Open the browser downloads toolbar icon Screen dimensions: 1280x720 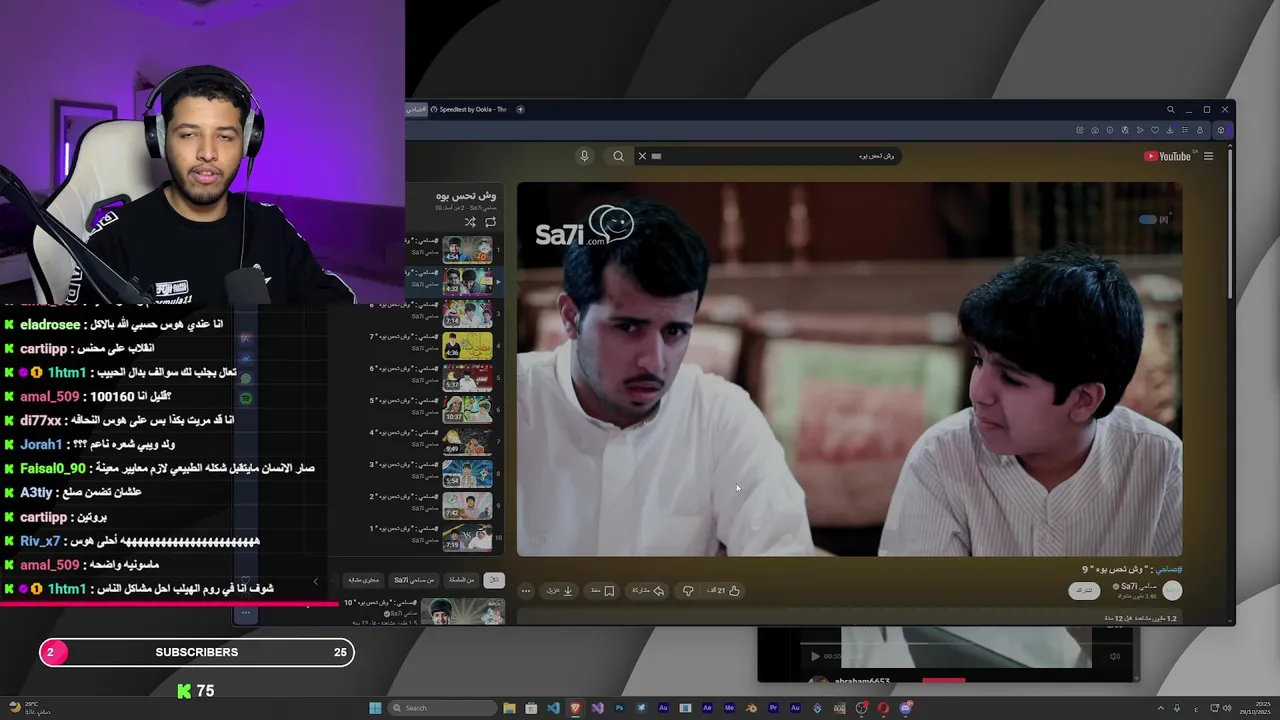(x=1169, y=130)
